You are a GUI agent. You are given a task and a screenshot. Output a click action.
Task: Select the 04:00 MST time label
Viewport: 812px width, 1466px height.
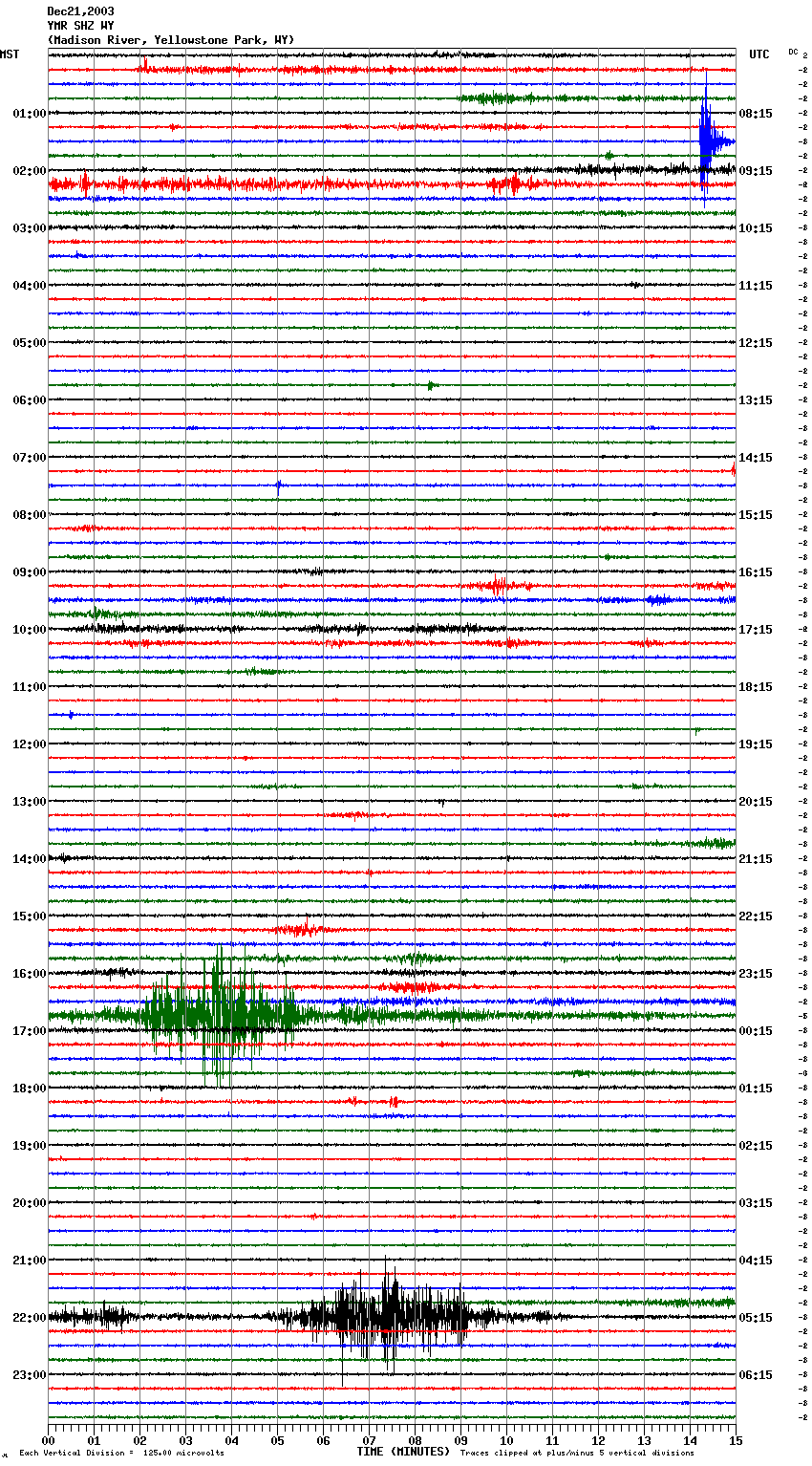pyautogui.click(x=29, y=286)
